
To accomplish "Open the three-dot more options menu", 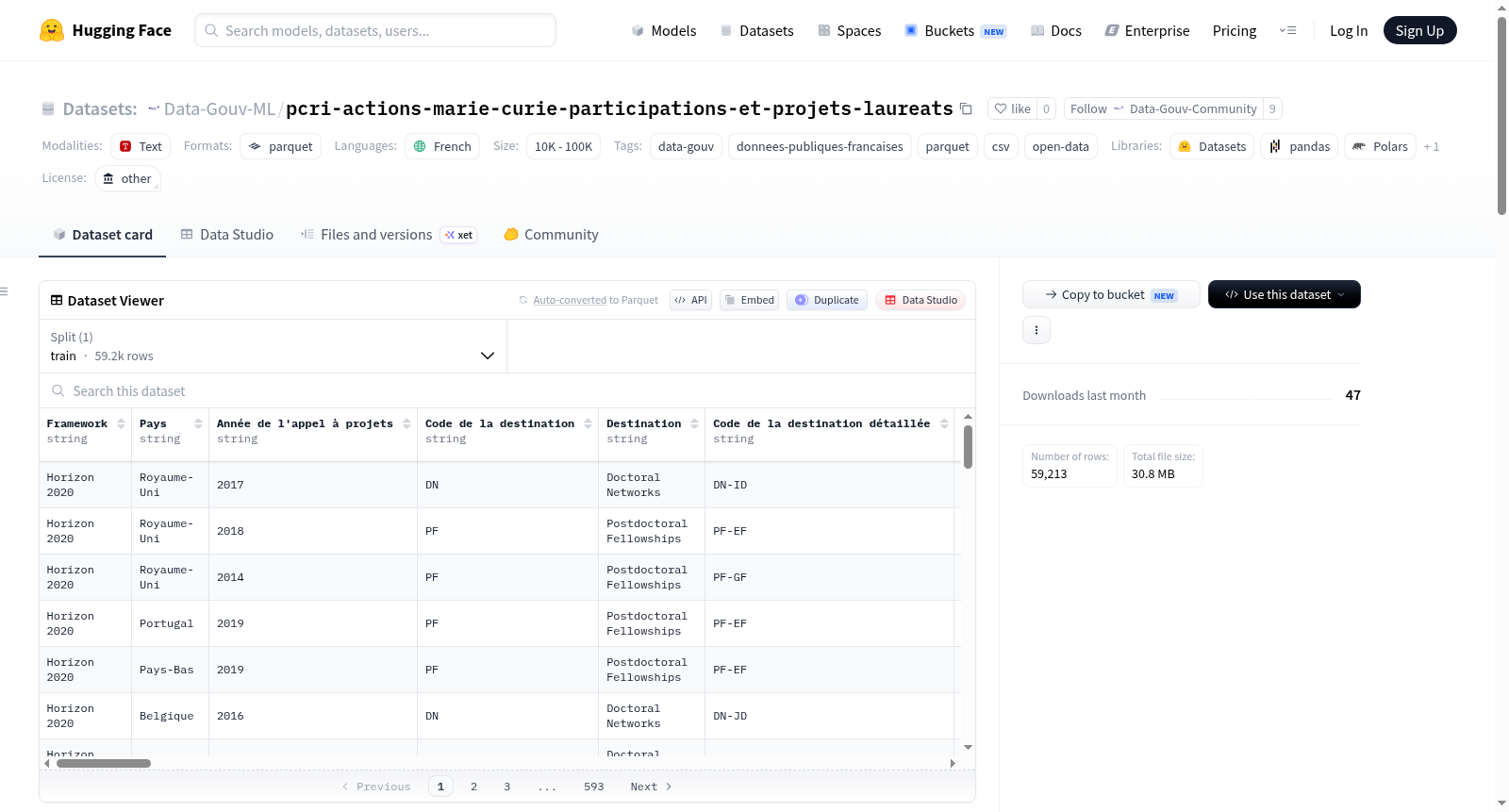I will (x=1036, y=330).
